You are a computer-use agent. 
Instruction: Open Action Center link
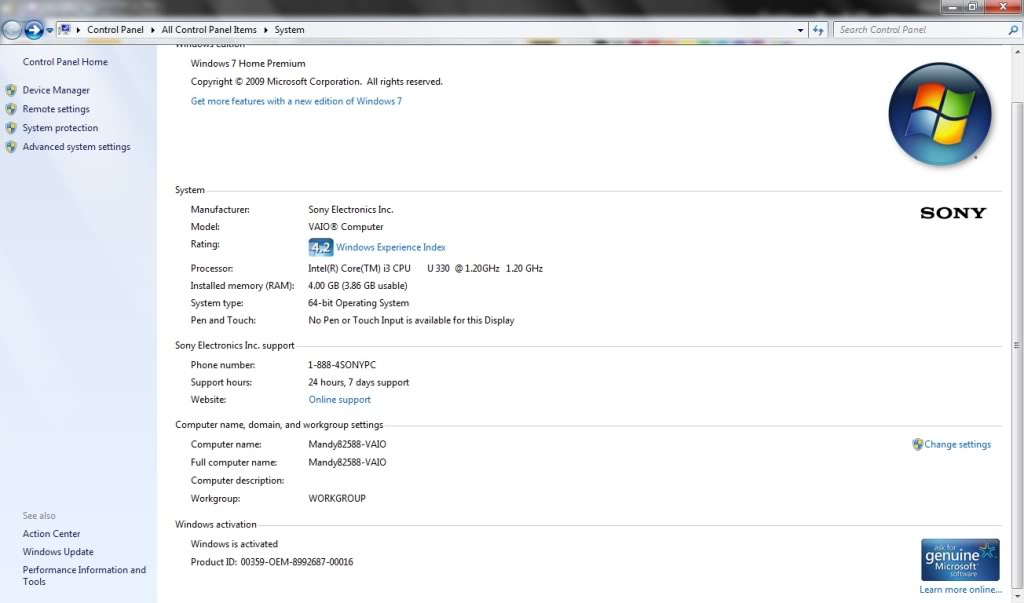[52, 534]
